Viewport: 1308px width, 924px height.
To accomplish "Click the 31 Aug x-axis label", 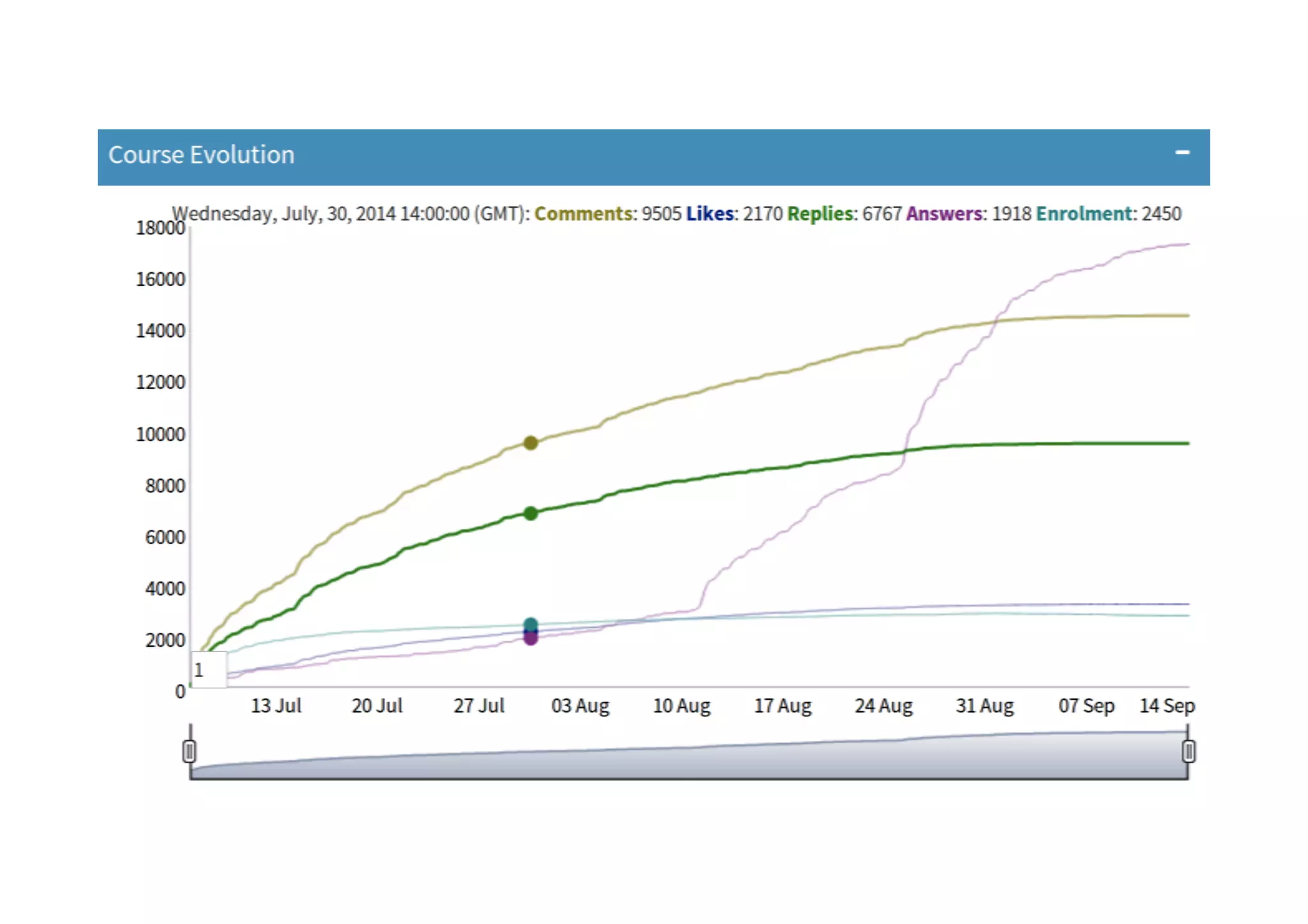I will (x=984, y=706).
